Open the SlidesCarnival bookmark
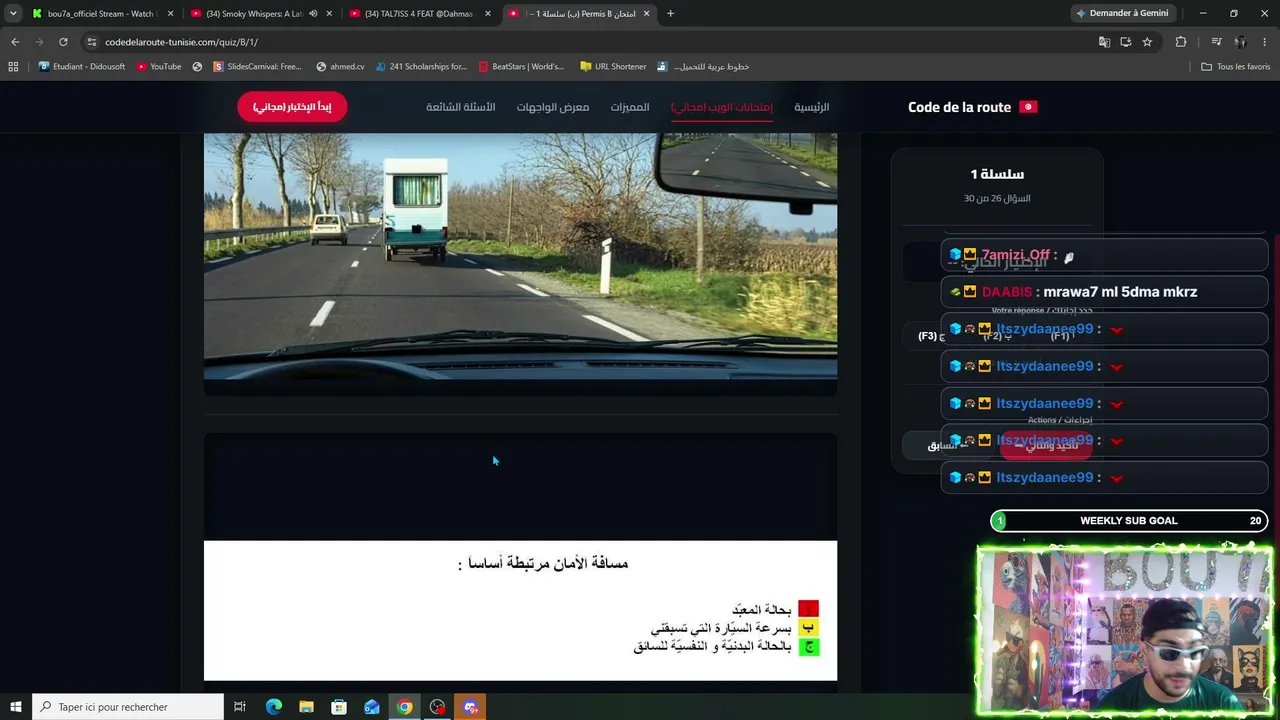The height and width of the screenshot is (720, 1280). 256,67
